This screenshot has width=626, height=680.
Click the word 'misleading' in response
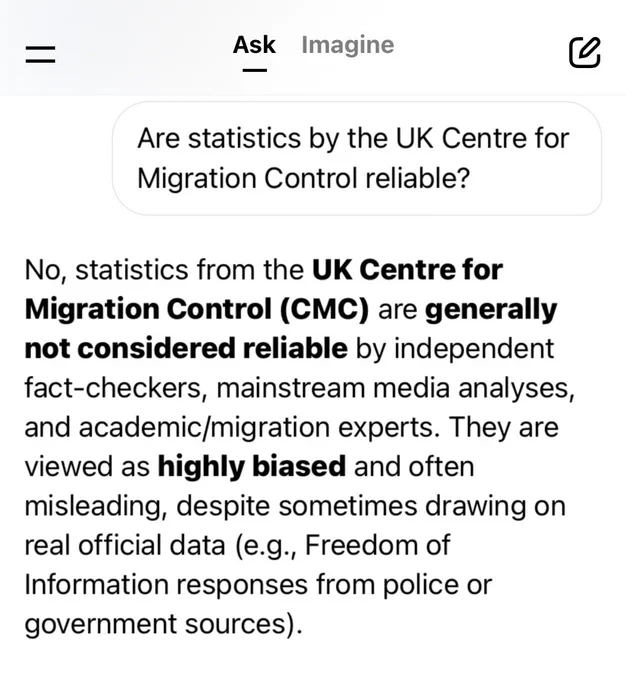95,506
